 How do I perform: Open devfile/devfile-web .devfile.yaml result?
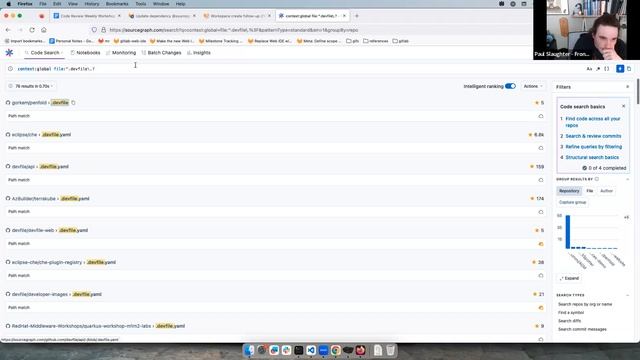pyautogui.click(x=50, y=230)
